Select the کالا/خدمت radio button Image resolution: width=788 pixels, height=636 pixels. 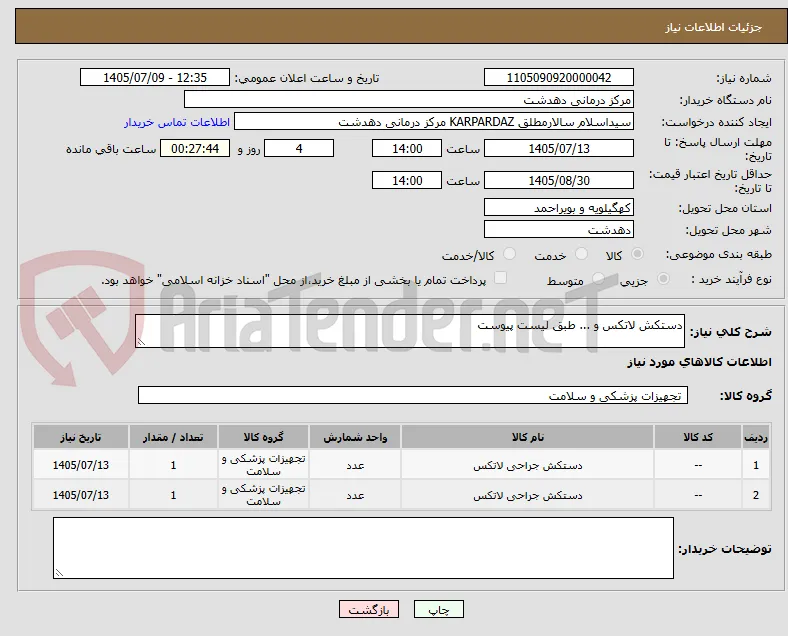[510, 254]
